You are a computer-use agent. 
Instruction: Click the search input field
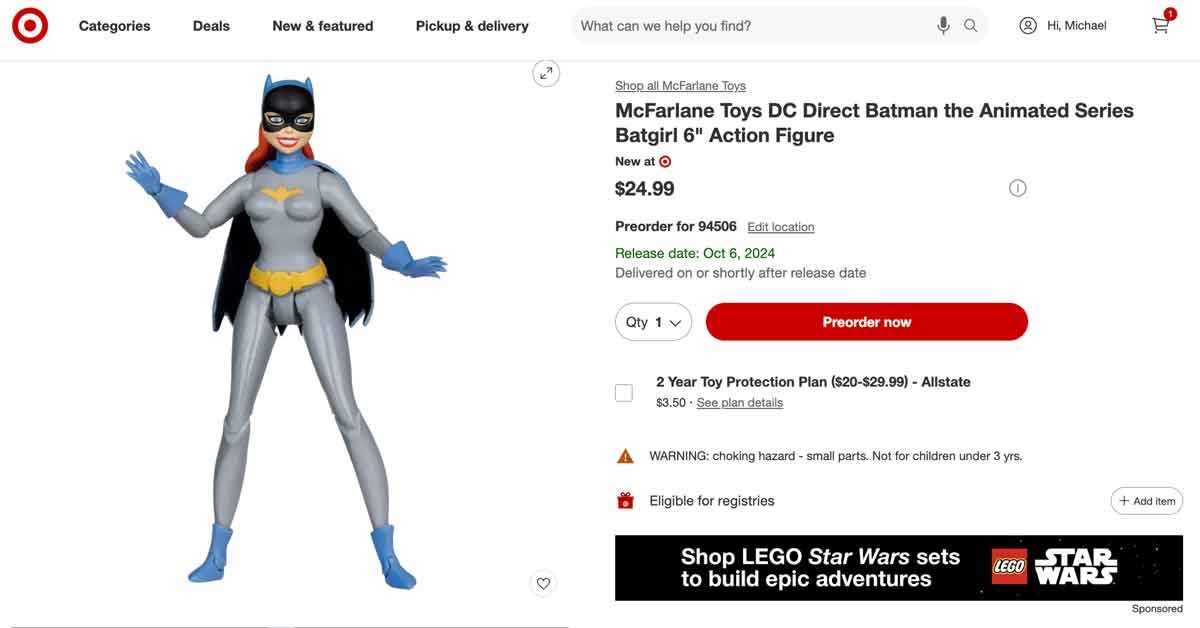(x=750, y=26)
